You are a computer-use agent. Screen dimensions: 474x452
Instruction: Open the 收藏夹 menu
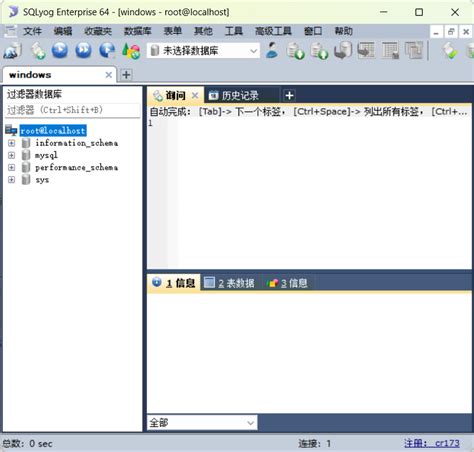point(98,31)
